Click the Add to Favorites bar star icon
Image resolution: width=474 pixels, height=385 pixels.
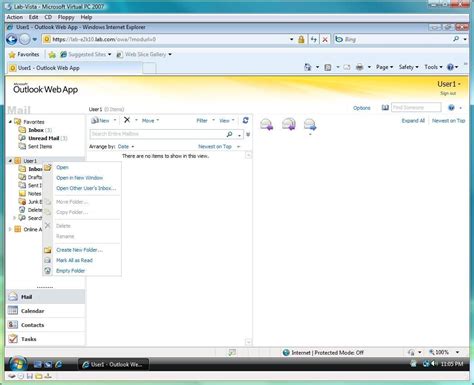[52, 55]
